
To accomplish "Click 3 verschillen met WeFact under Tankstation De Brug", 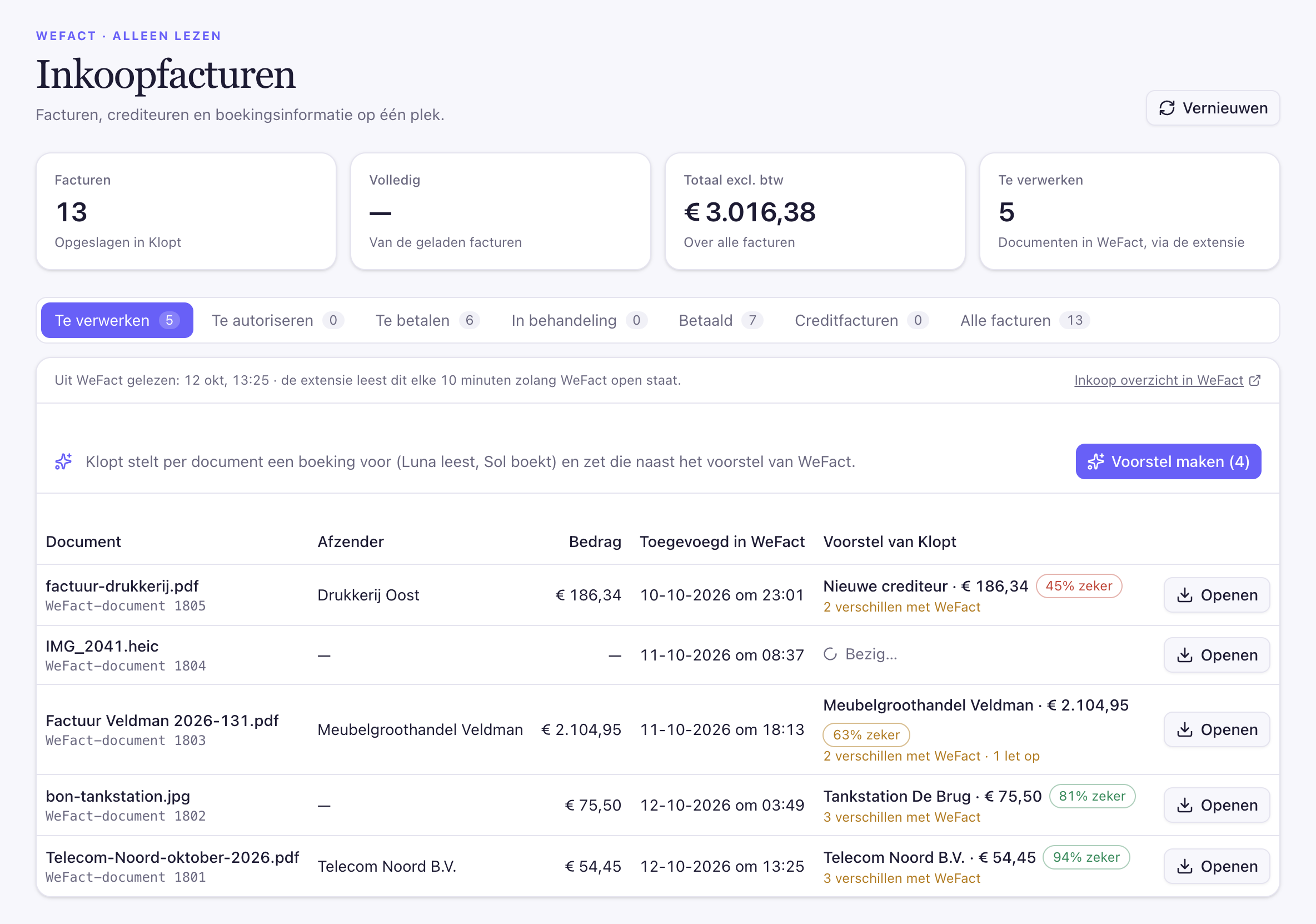I will 901,817.
